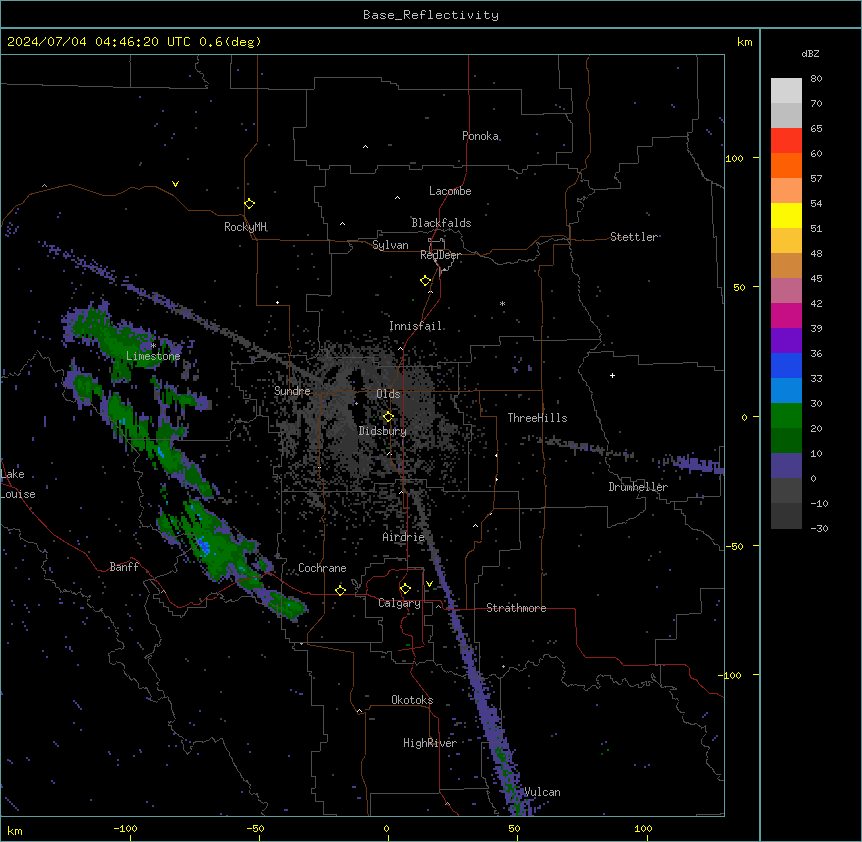
Task: Click the yellow v marker northwest of RockyMH
Action: pyautogui.click(x=175, y=184)
